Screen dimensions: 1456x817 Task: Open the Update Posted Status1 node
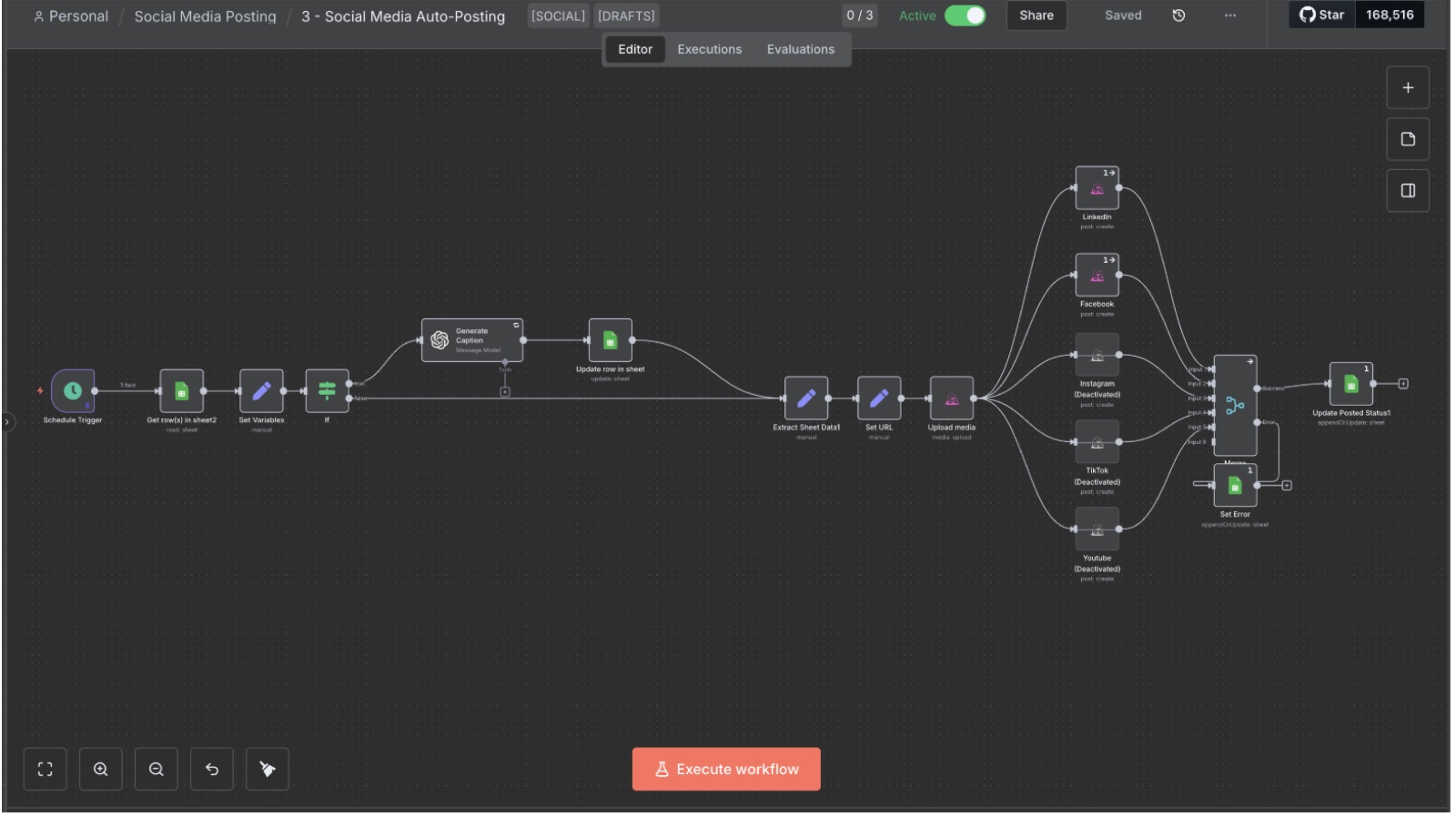point(1351,384)
